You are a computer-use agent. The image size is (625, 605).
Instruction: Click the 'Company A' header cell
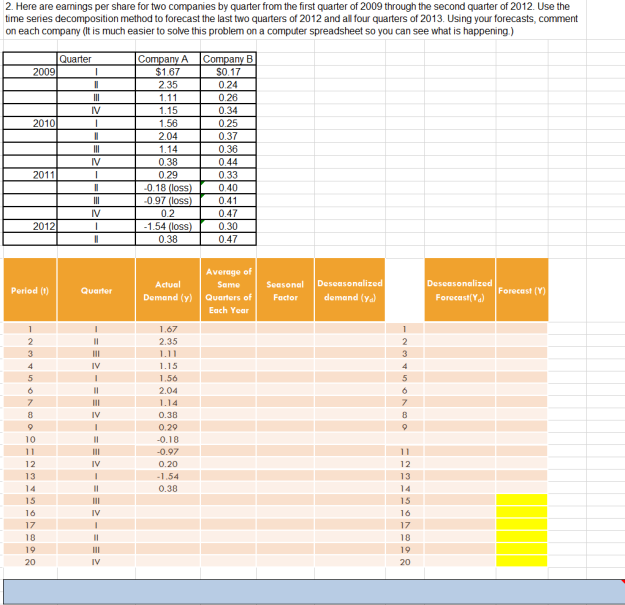[168, 59]
